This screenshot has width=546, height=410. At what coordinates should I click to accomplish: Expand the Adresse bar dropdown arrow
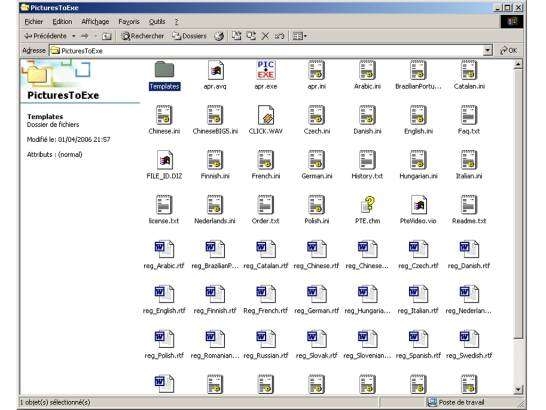[x=488, y=51]
